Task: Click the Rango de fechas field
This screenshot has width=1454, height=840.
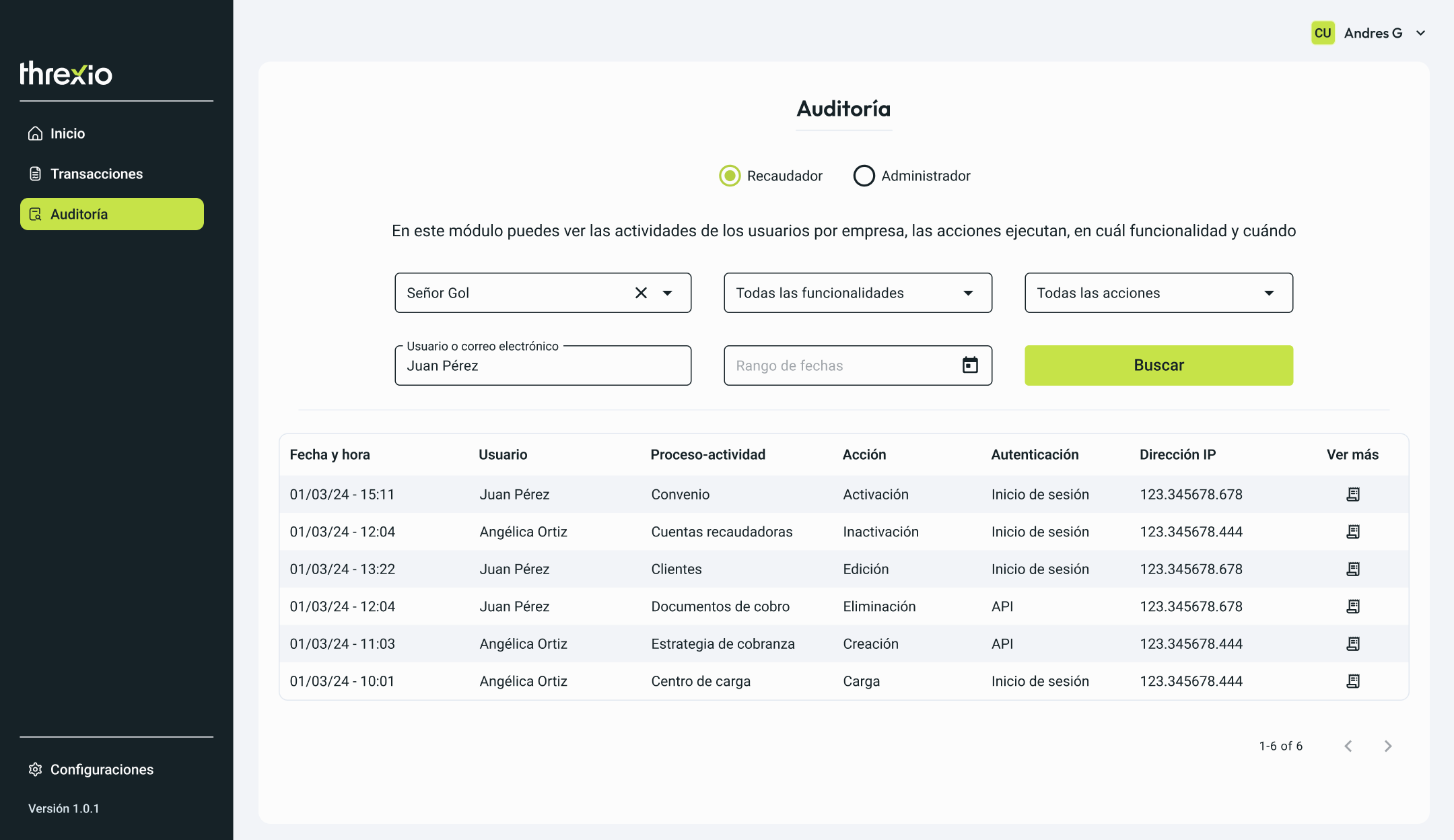Action: [858, 365]
